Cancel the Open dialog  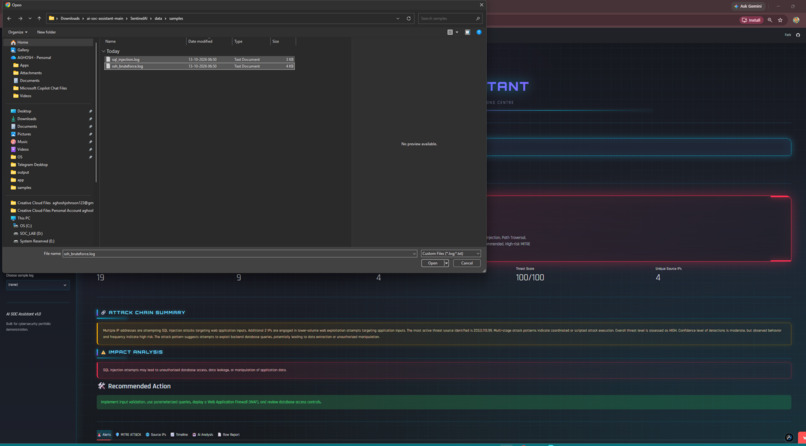tap(467, 263)
